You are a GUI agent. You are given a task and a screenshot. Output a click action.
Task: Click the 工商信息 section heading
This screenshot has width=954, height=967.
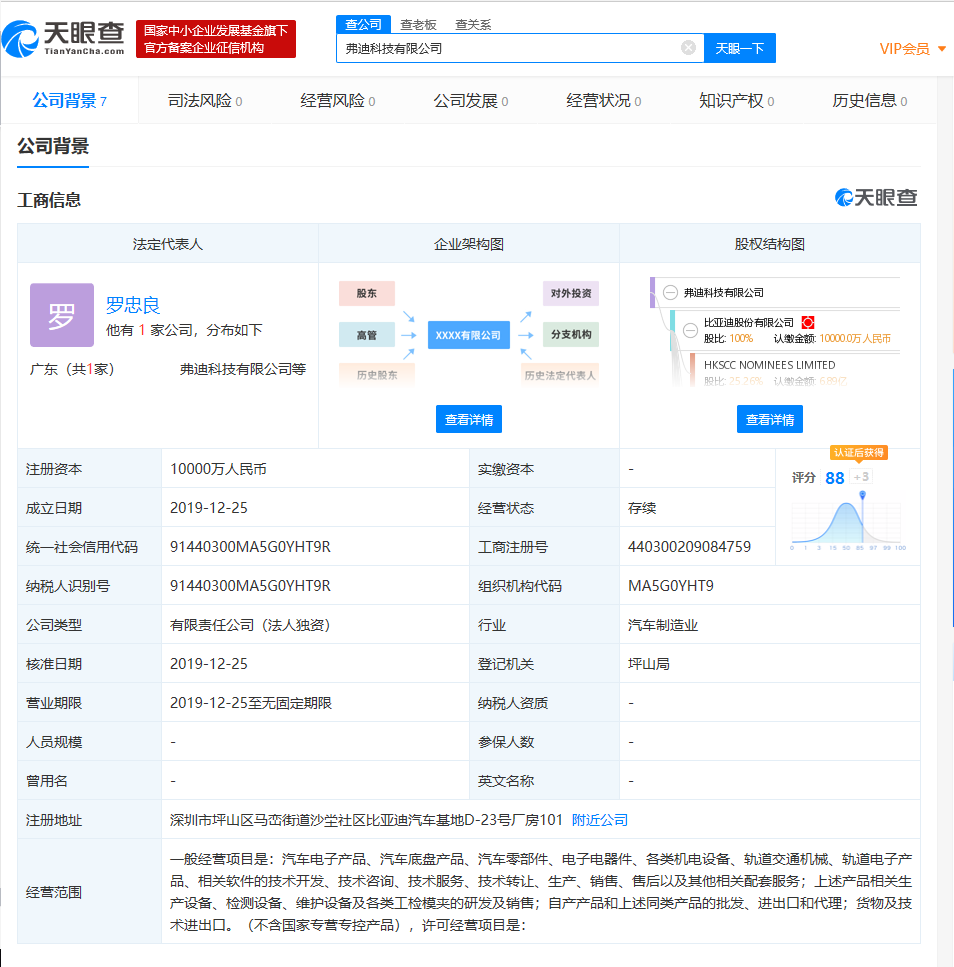[49, 200]
